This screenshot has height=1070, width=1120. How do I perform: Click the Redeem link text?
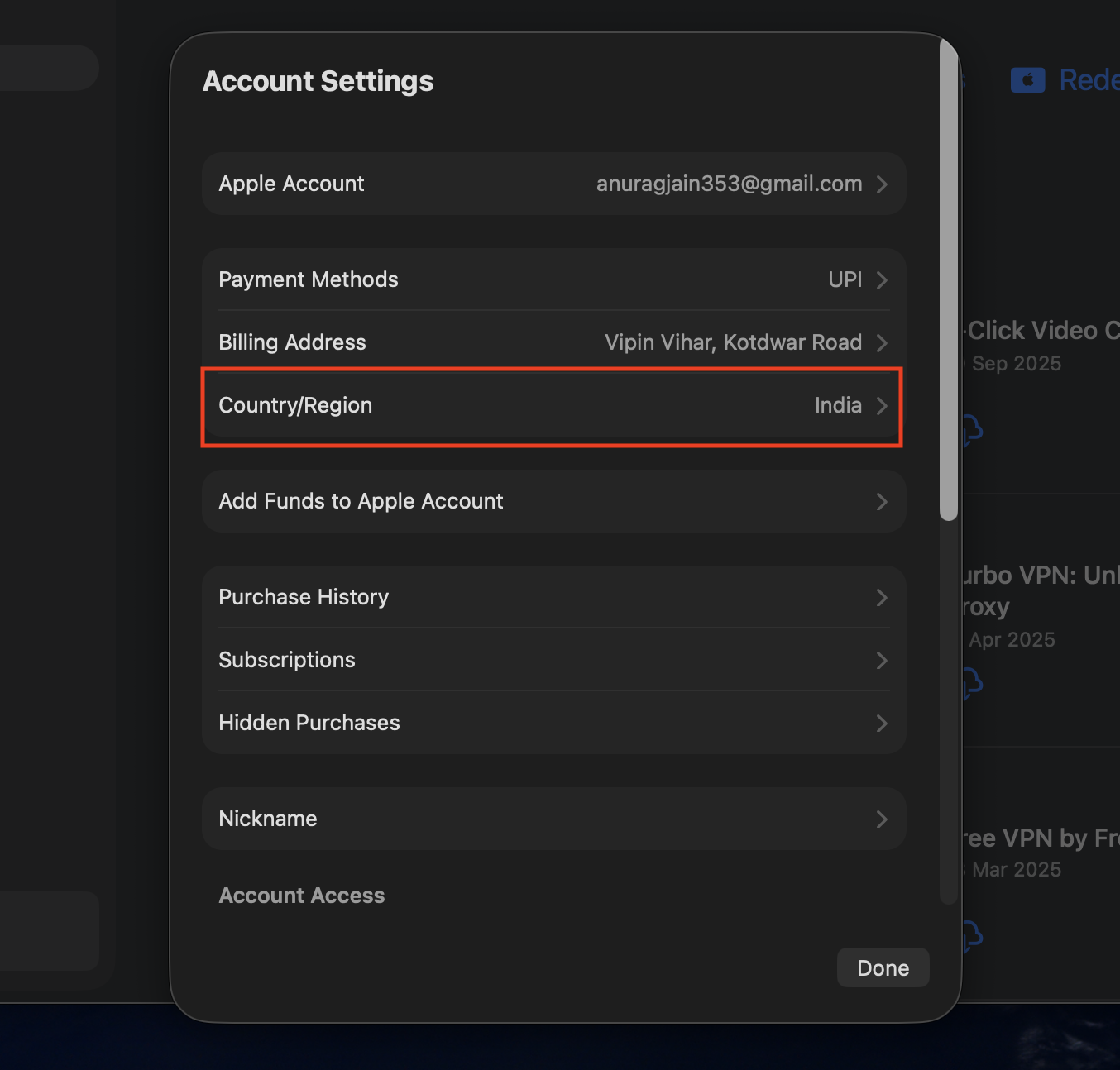pyautogui.click(x=1088, y=80)
